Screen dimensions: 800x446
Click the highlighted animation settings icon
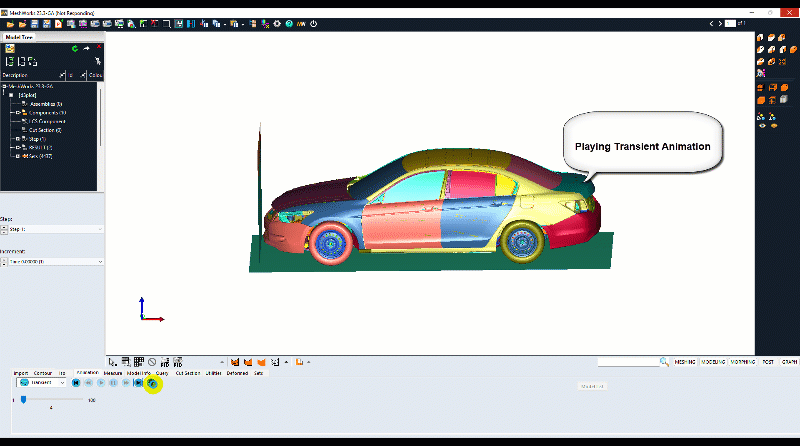(151, 383)
